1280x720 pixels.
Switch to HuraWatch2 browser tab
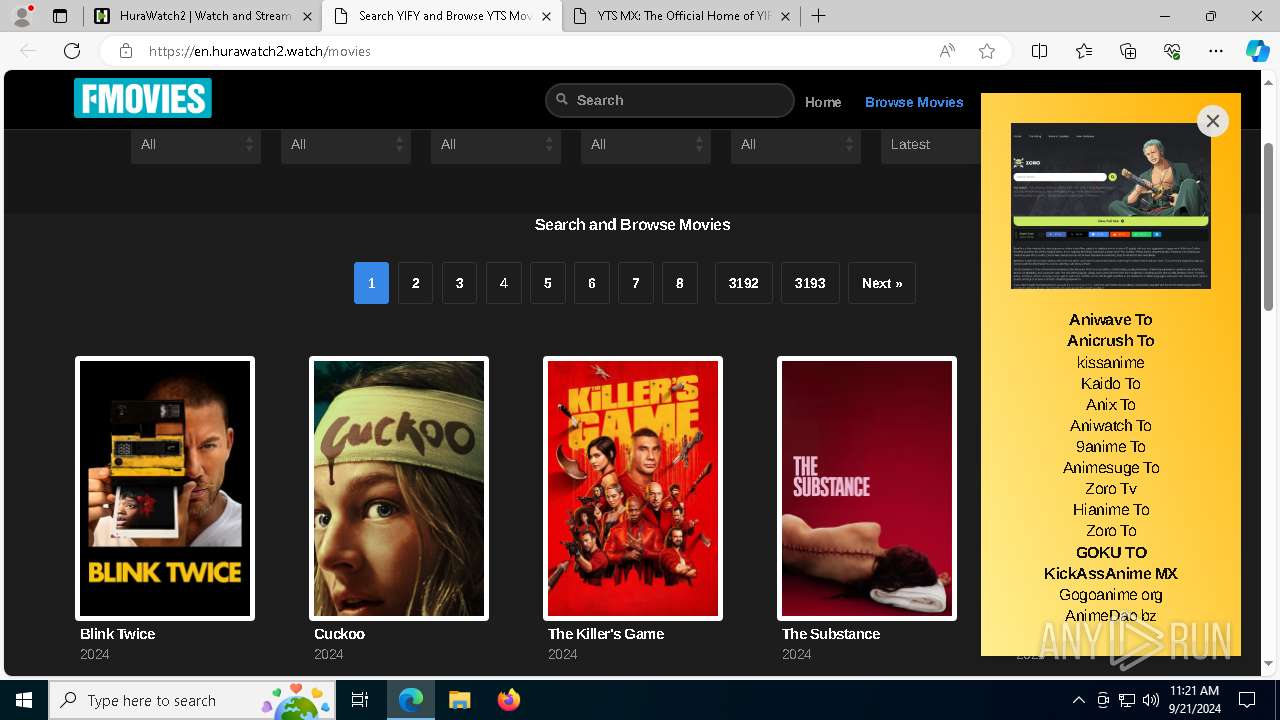200,16
